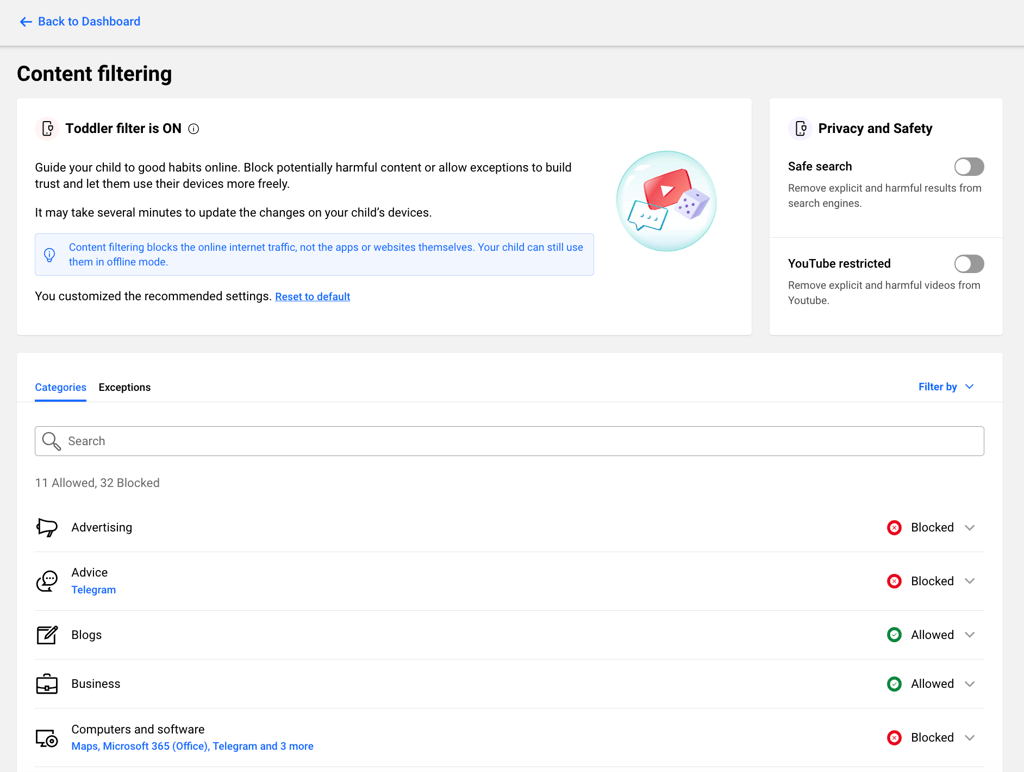Switch to the Exceptions tab
Viewport: 1024px width, 772px height.
point(125,387)
